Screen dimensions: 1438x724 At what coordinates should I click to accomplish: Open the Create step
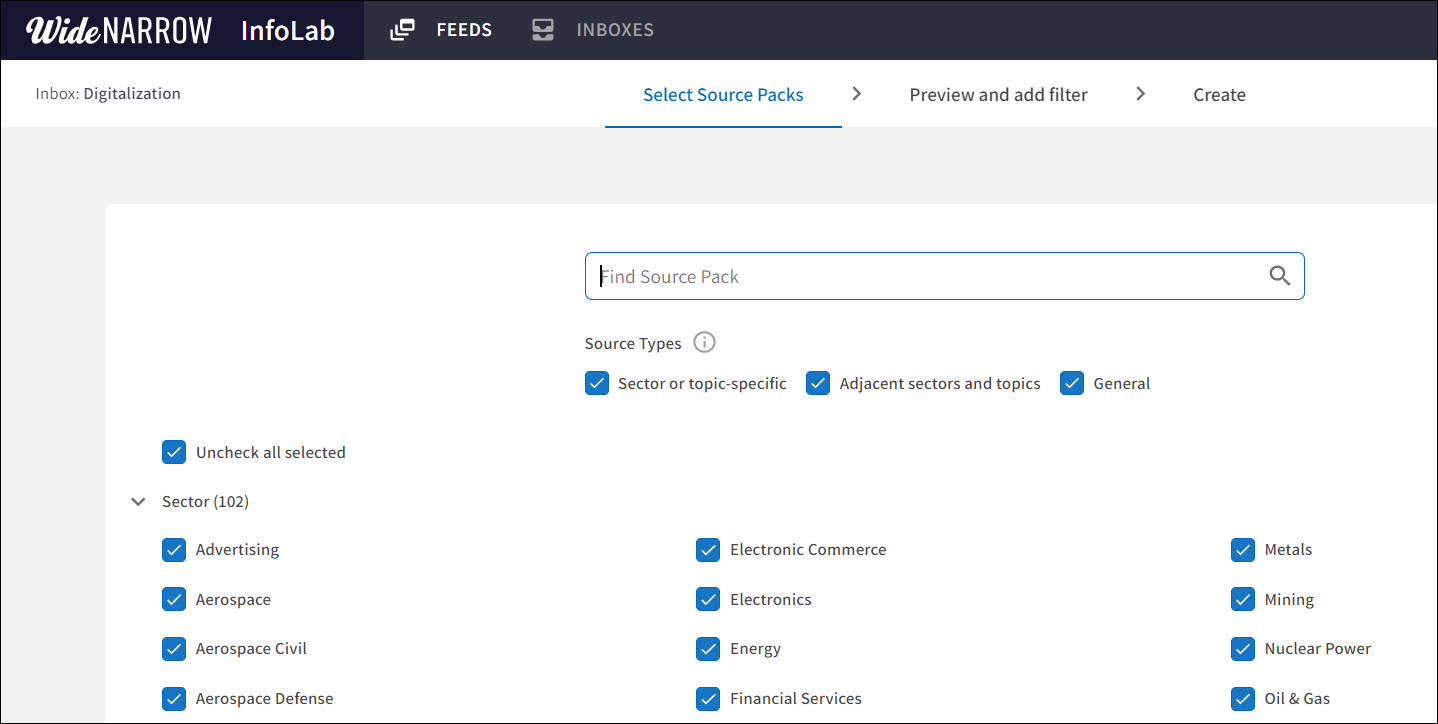point(1219,94)
